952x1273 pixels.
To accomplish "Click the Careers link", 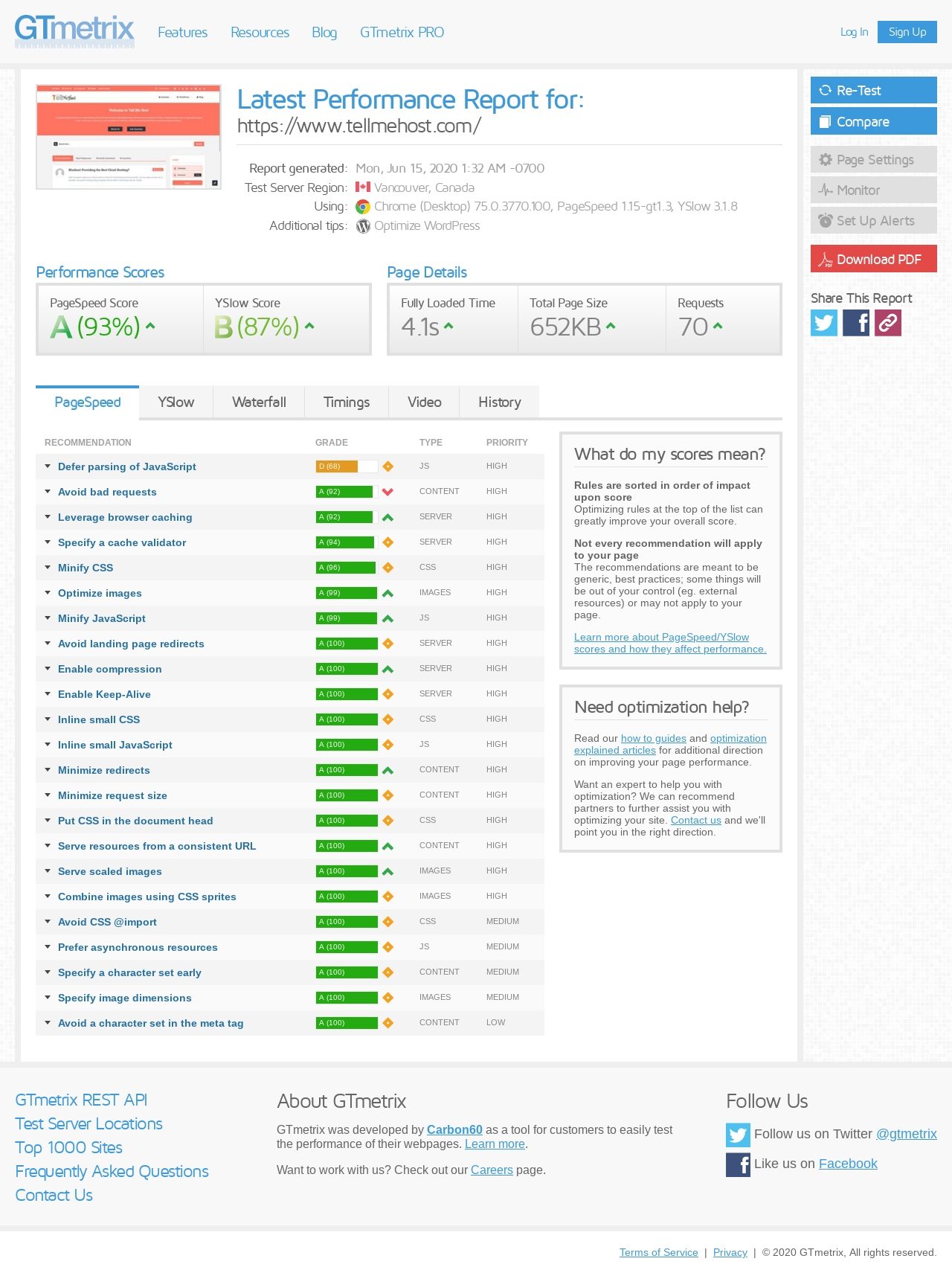I will tap(492, 1170).
